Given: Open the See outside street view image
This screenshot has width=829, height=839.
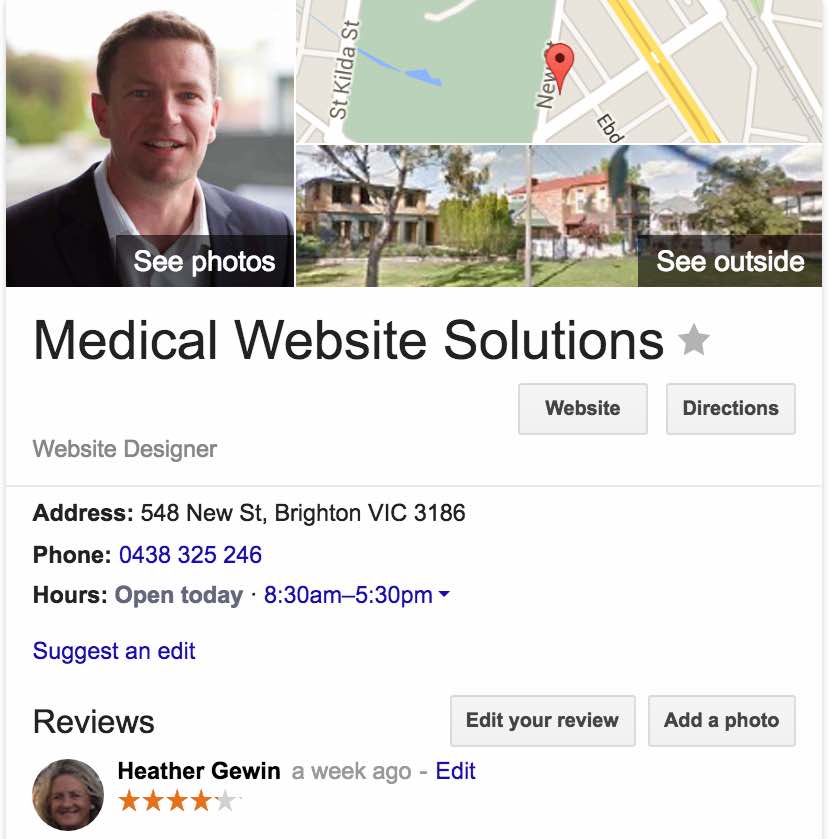Looking at the screenshot, I should click(559, 216).
